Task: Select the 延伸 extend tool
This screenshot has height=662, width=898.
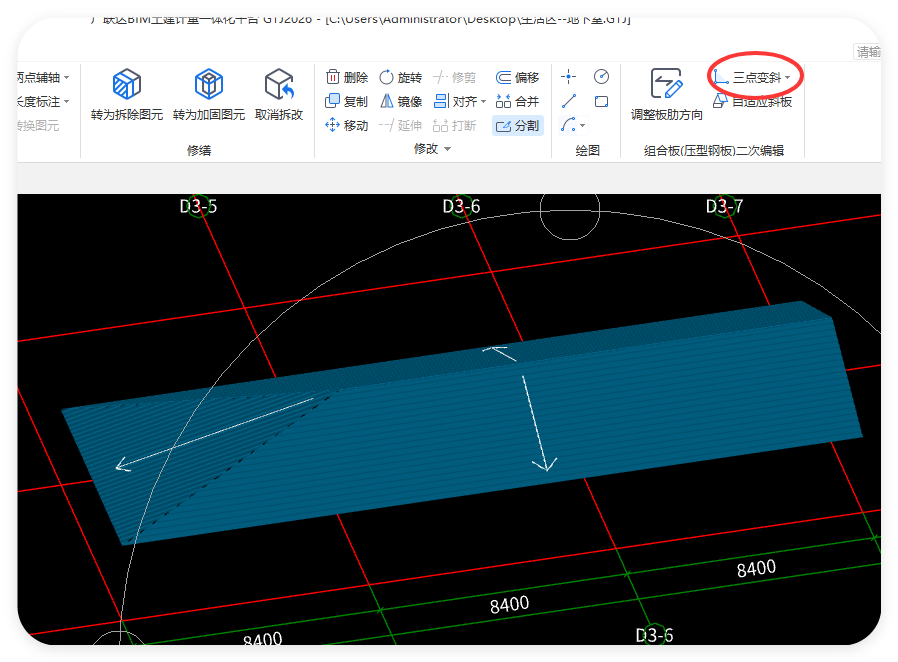Action: 400,125
